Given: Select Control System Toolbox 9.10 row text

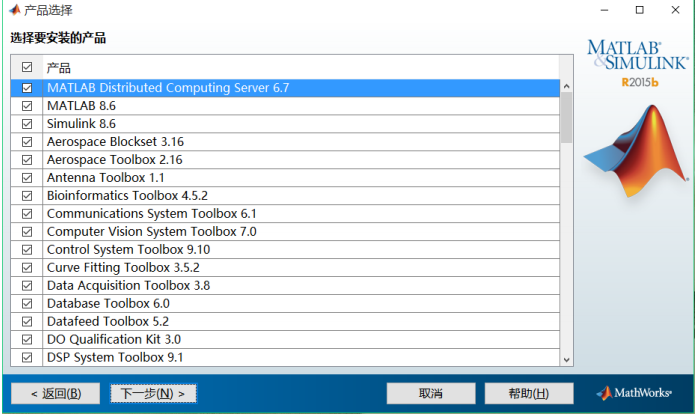Looking at the screenshot, I should point(129,249).
